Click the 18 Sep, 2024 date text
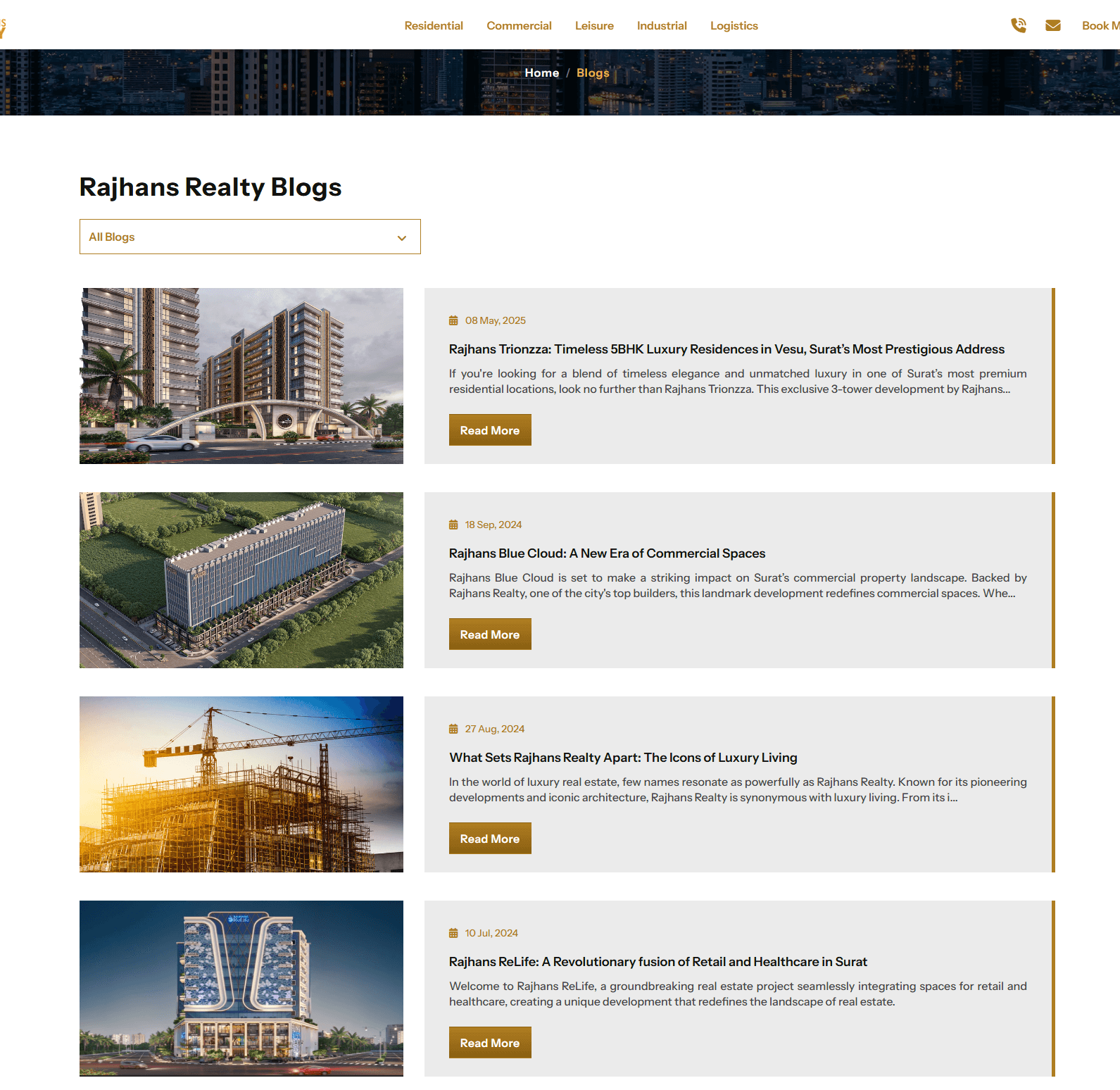This screenshot has width=1120, height=1090. (493, 525)
